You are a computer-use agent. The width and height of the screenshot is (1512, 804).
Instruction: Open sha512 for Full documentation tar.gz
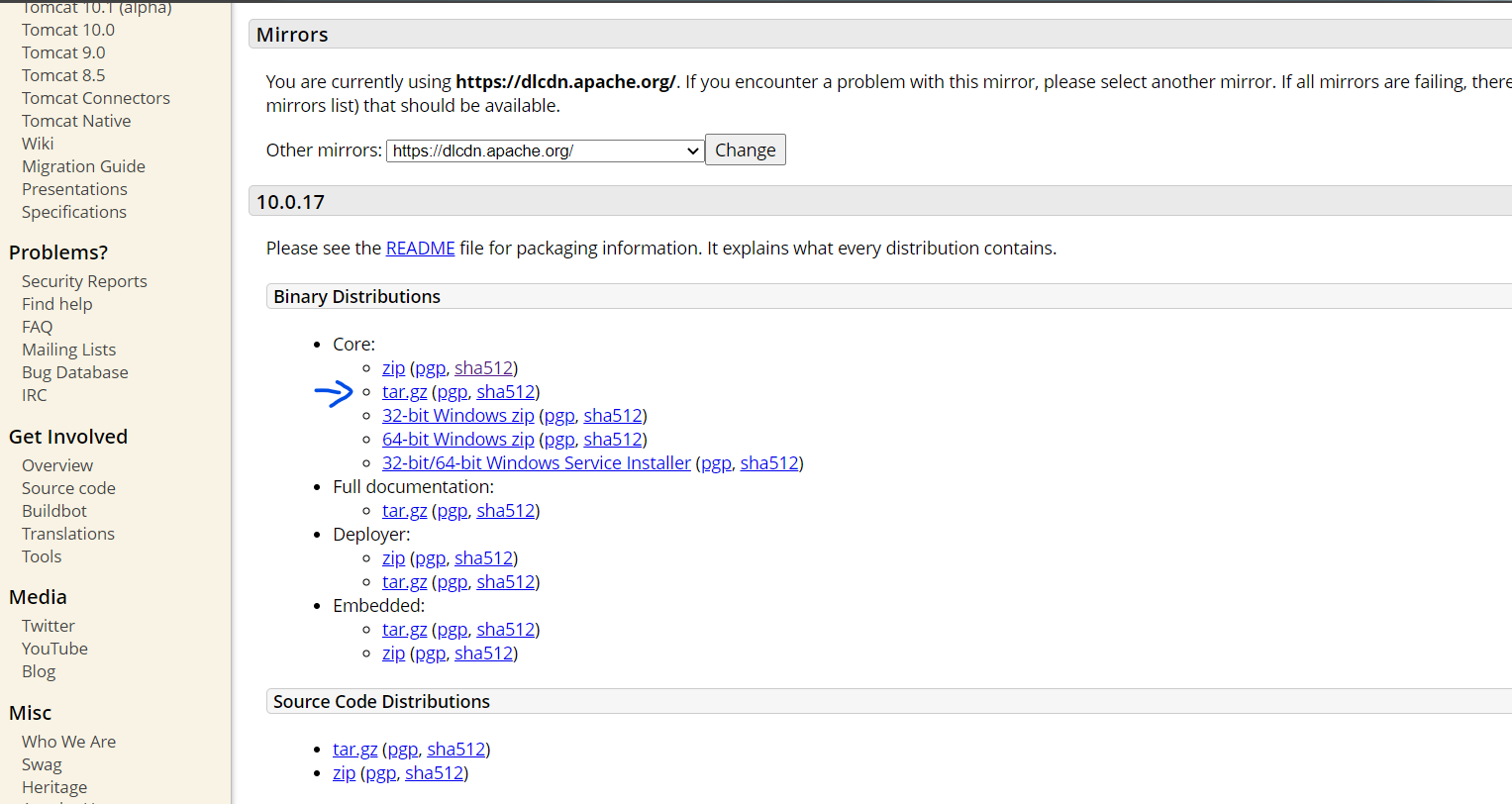pos(506,510)
